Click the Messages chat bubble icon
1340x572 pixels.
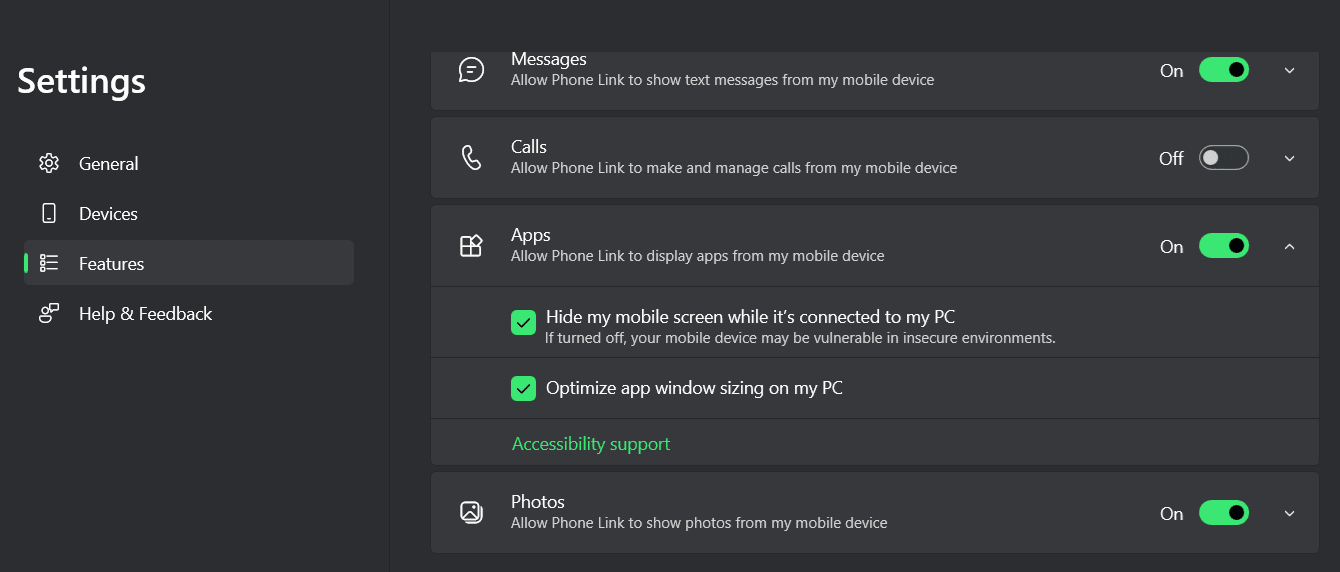471,70
